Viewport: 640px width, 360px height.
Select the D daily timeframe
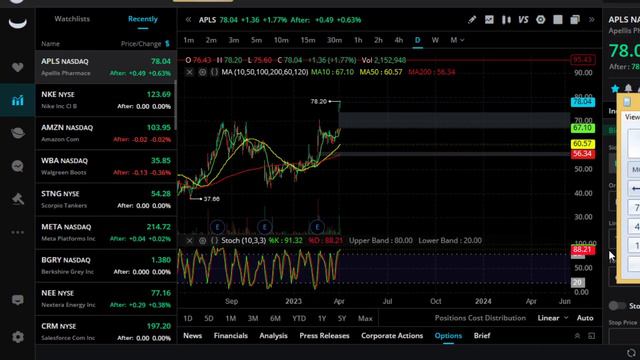(418, 40)
